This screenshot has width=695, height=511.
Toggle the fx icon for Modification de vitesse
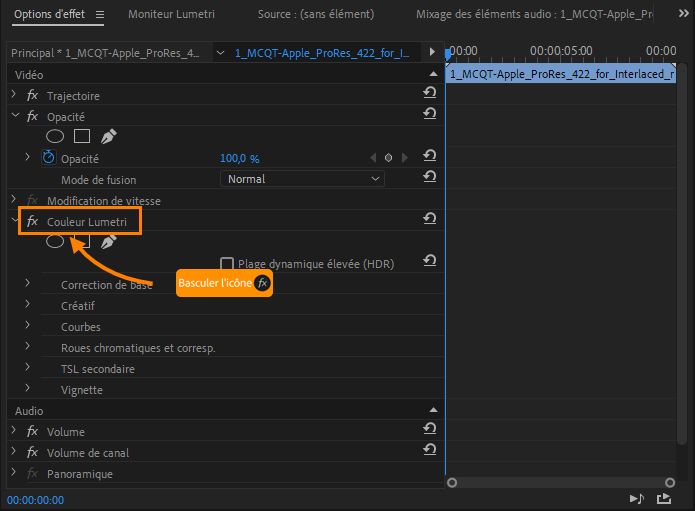click(x=32, y=200)
